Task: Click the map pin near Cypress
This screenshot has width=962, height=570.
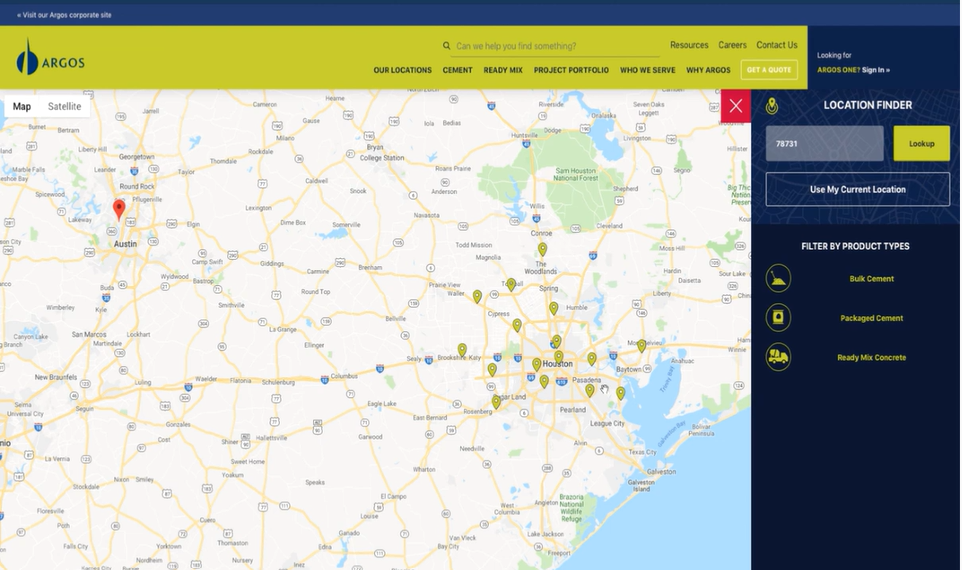Action: pos(517,325)
